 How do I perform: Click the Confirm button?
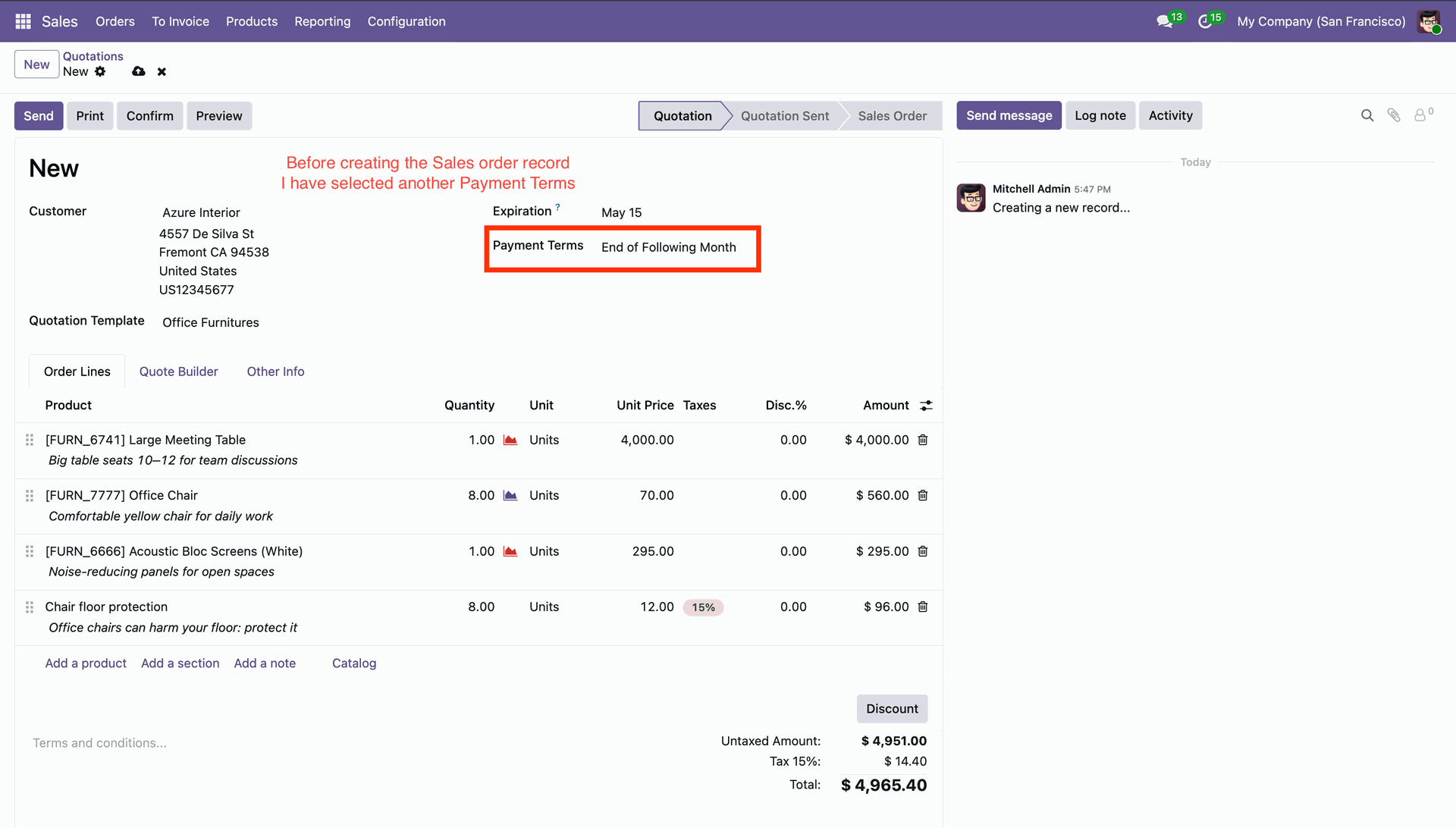coord(149,116)
